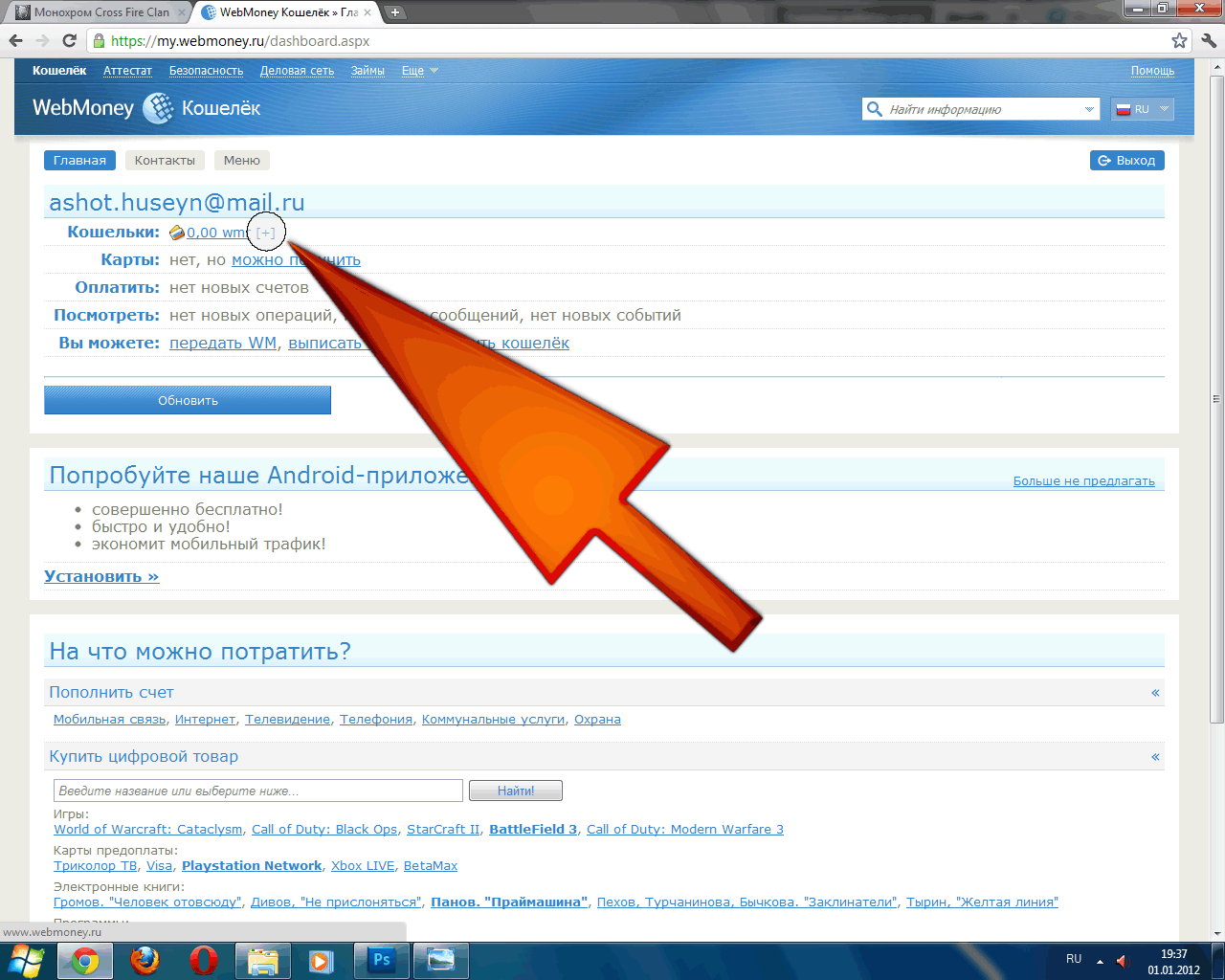The width and height of the screenshot is (1225, 980).
Task: Open the StarCraft II link
Action: click(443, 830)
